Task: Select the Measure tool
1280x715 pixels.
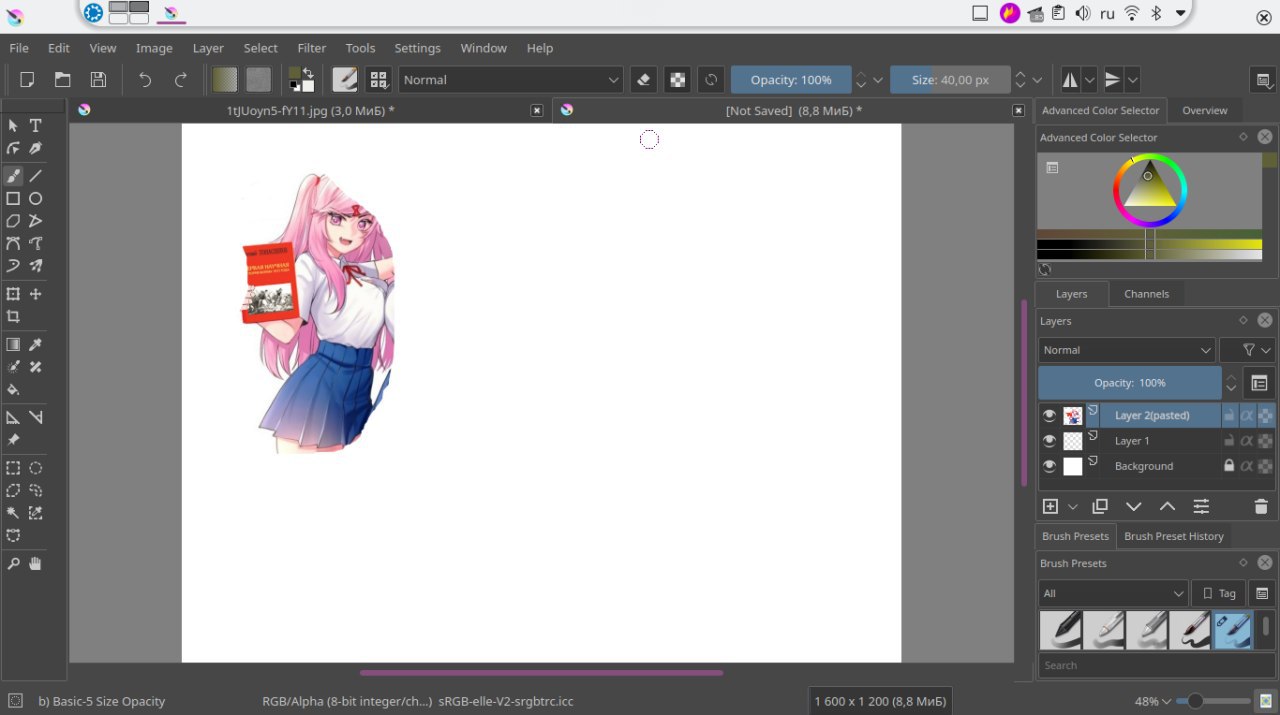Action: 35,417
